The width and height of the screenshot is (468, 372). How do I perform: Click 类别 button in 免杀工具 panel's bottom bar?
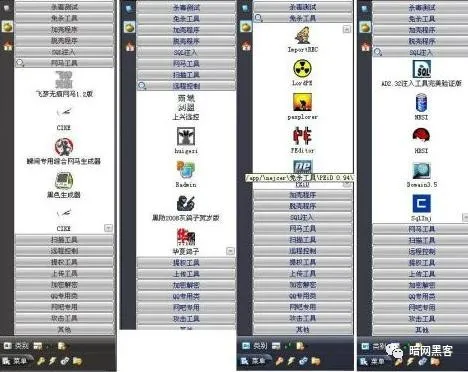click(x=255, y=346)
